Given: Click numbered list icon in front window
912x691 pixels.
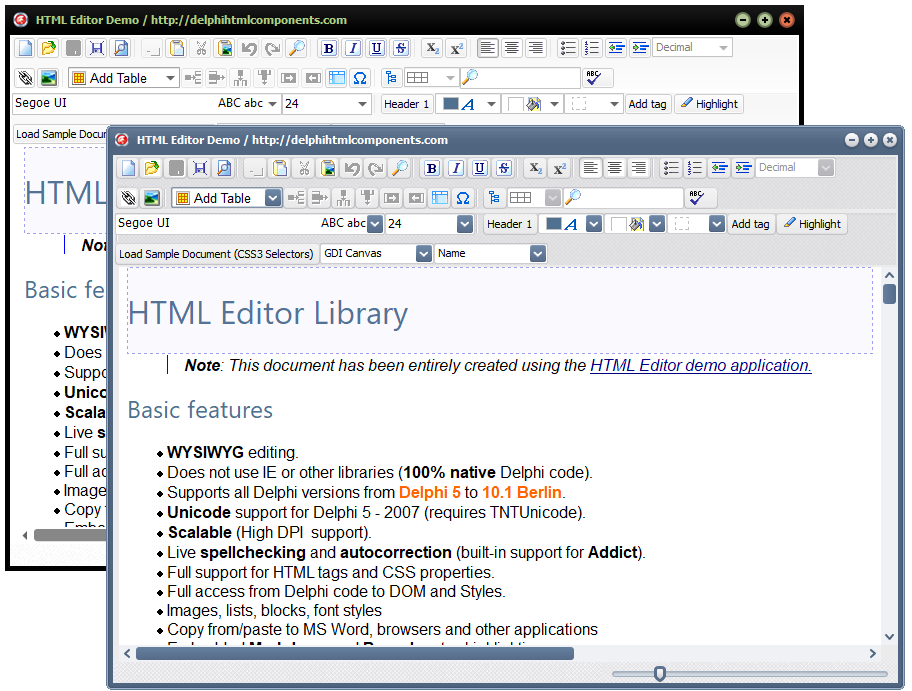Looking at the screenshot, I should click(695, 168).
